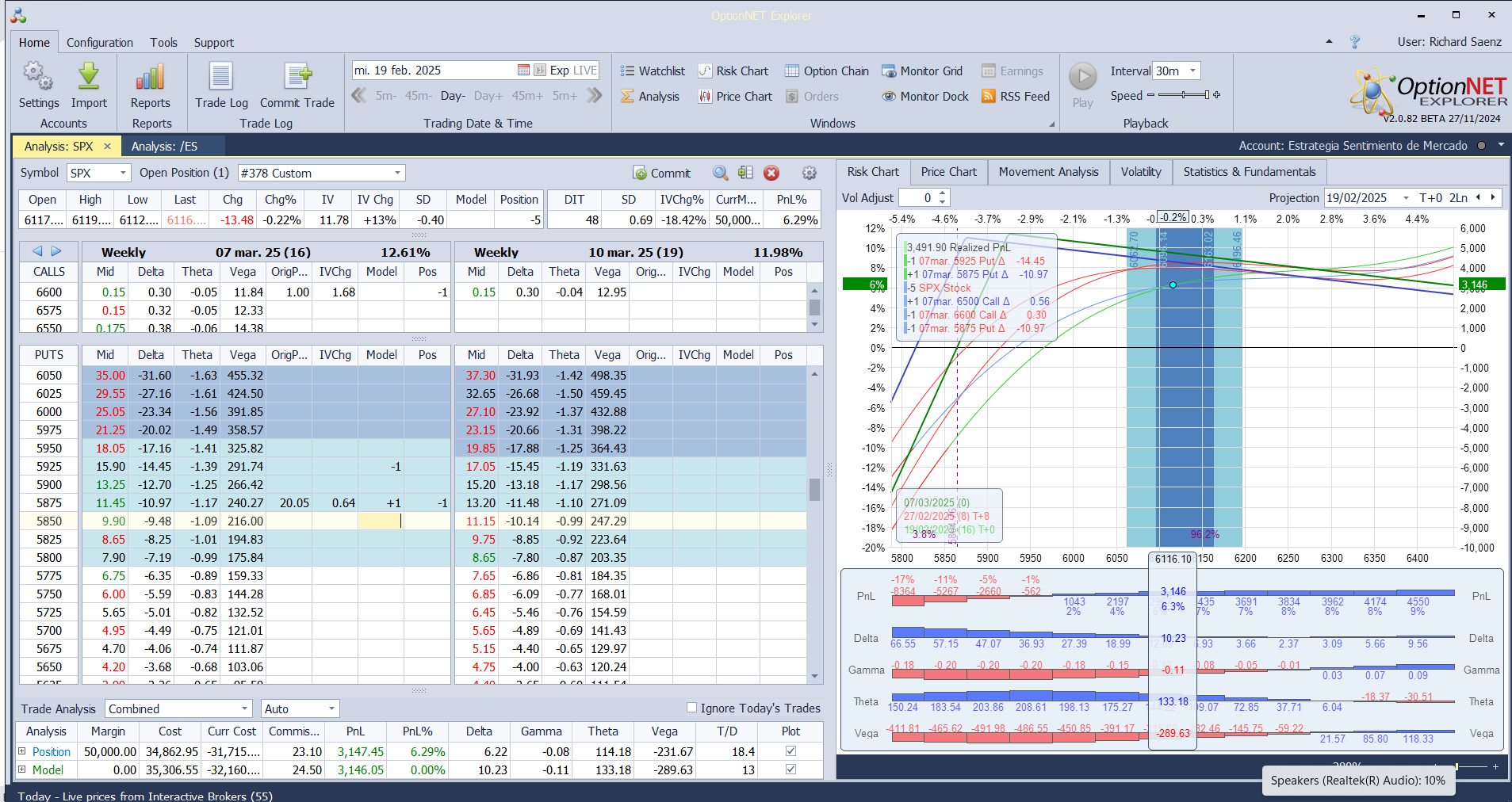Expand the Open Position #378 Custom dropdown
Viewport: 1512px width, 802px height.
point(397,173)
